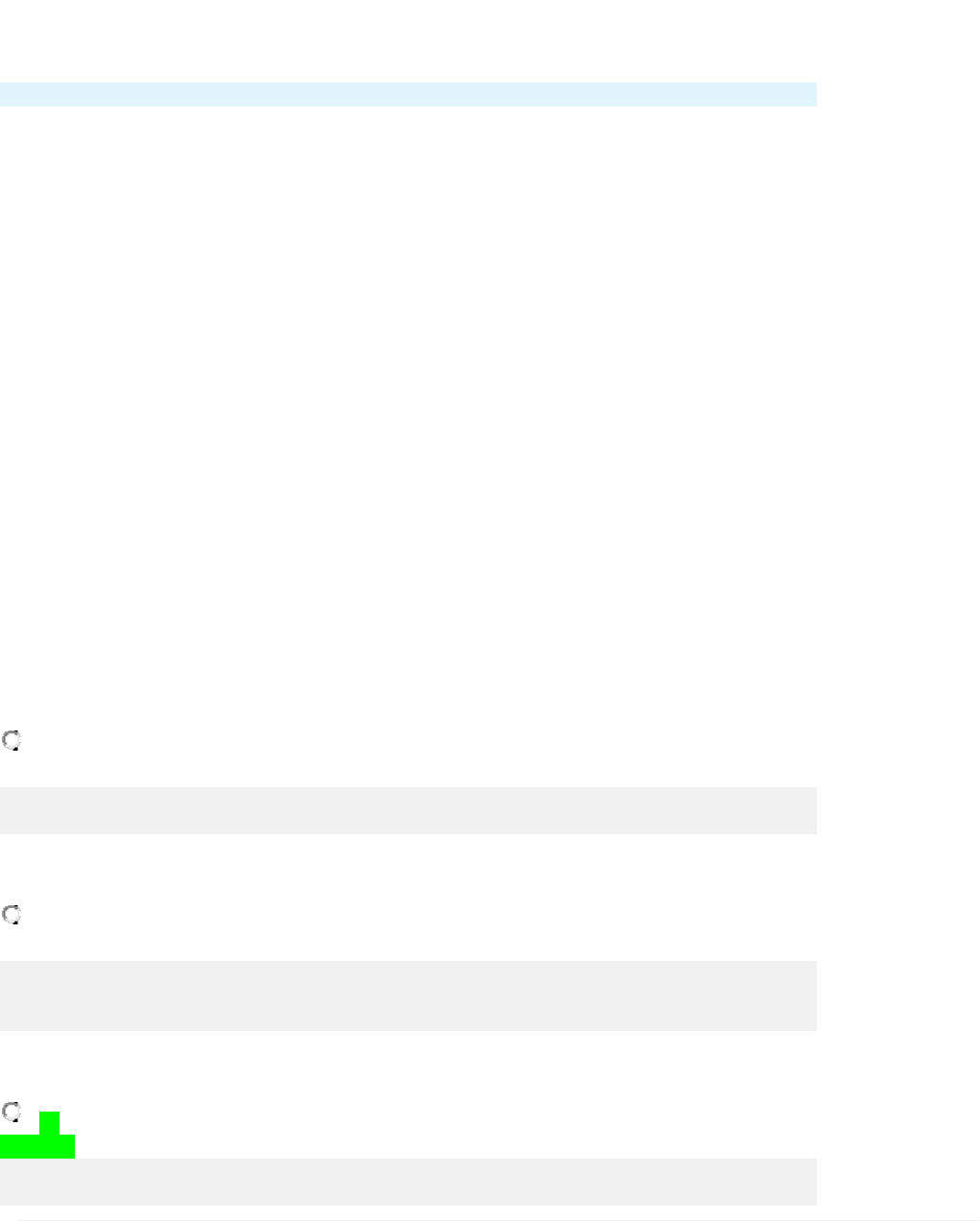980x1221 pixels.
Task: Focus the gray field following the third radio option
Action: click(408, 1181)
